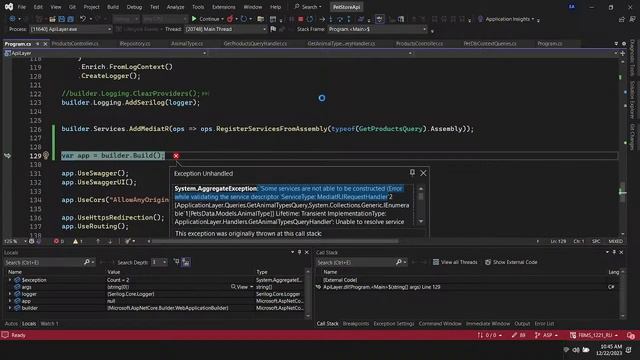Screen dimensions: 640x360
Task: Click the Restart debugging icon
Action: click(x=310, y=19)
